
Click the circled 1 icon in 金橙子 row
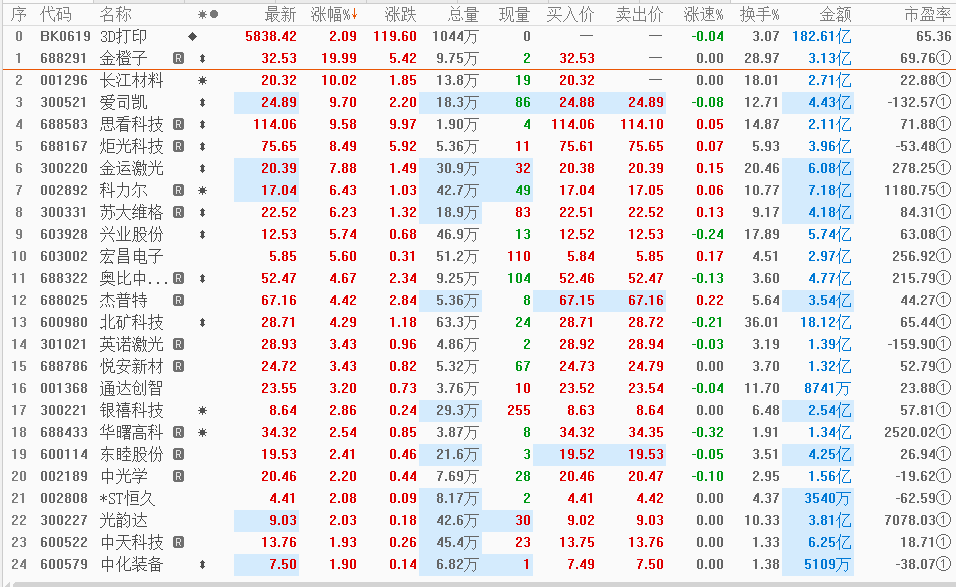click(x=944, y=58)
